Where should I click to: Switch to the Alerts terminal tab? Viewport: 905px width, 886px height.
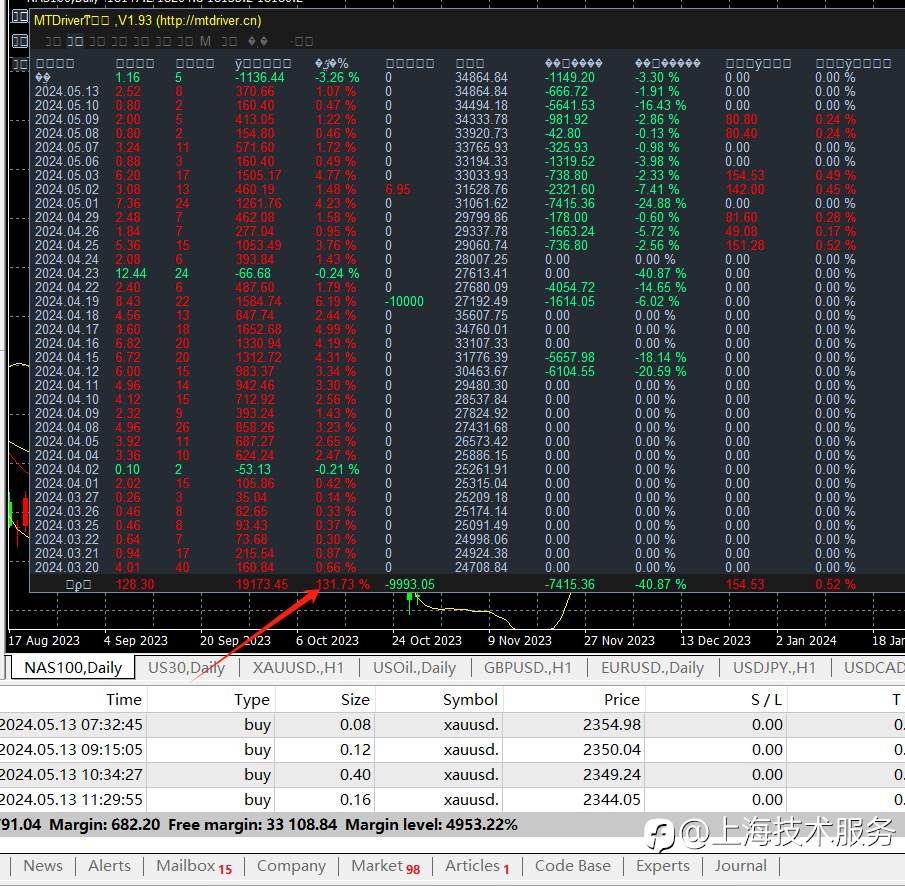(109, 866)
